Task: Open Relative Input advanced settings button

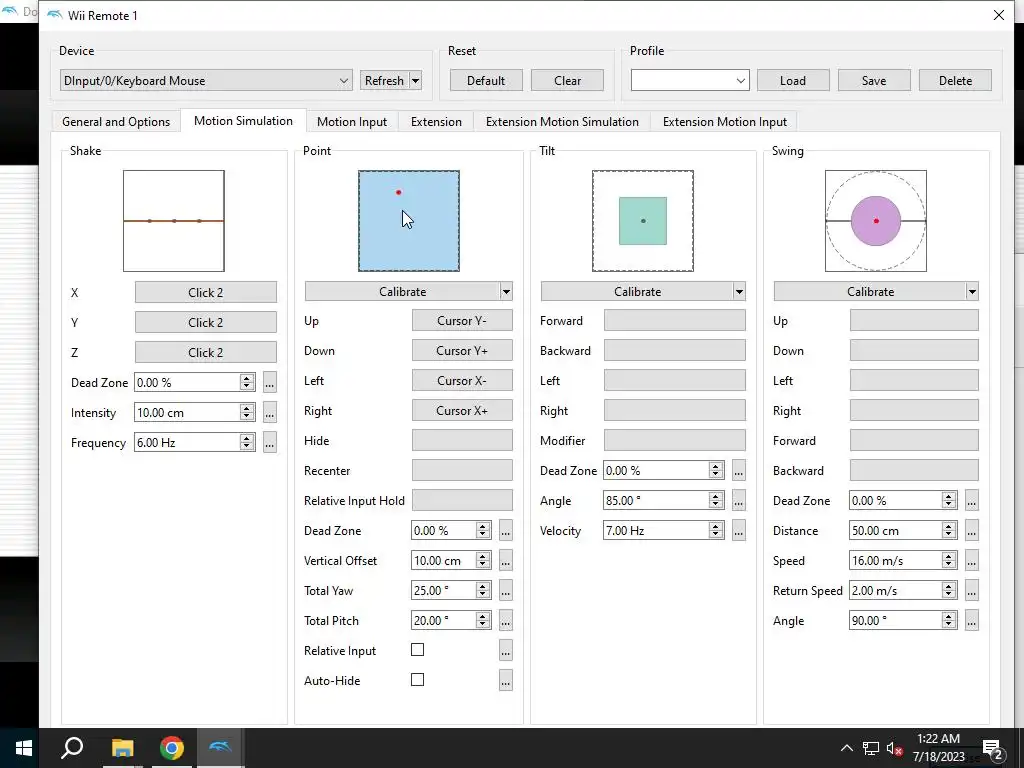Action: tap(505, 650)
